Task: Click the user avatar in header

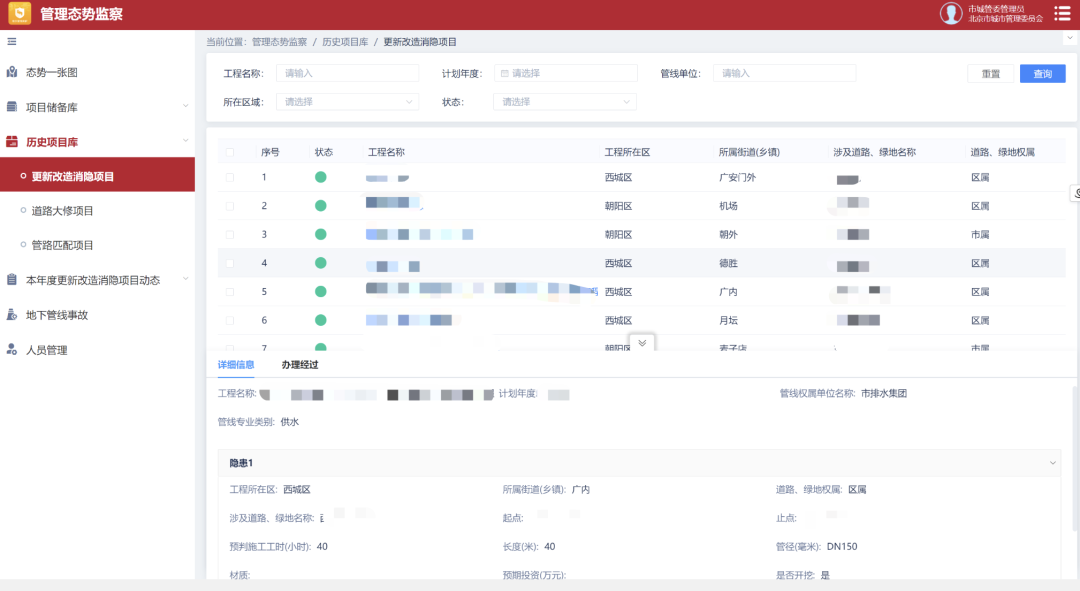Action: (x=950, y=13)
